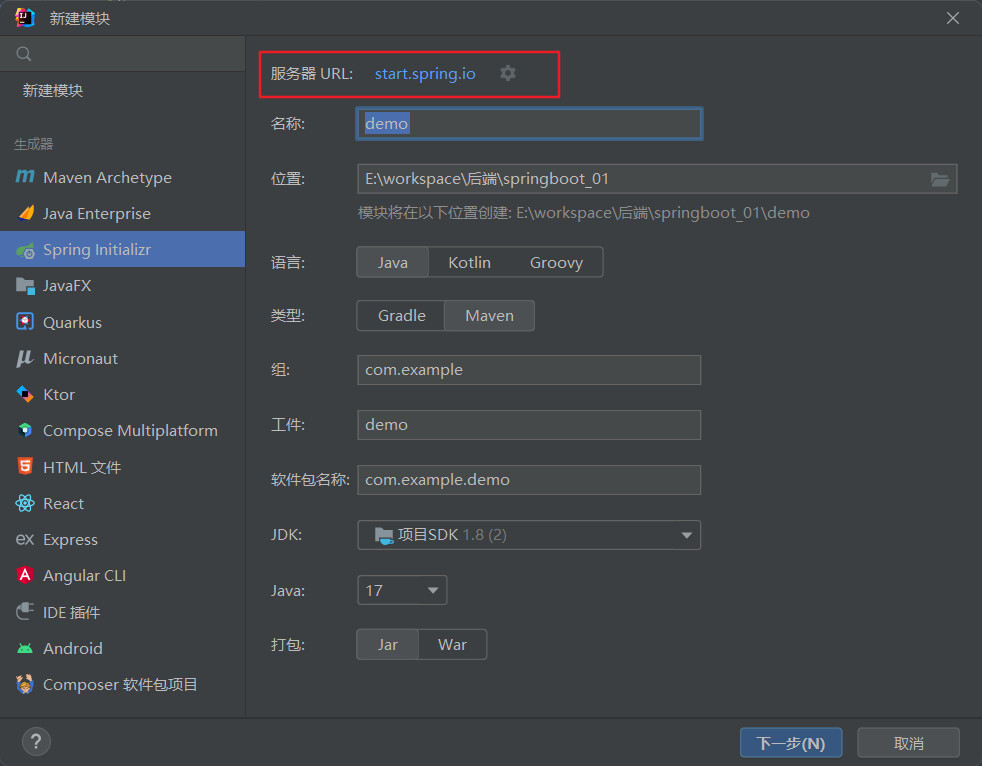Click the Composer package project icon
This screenshot has height=766, width=982.
point(25,684)
